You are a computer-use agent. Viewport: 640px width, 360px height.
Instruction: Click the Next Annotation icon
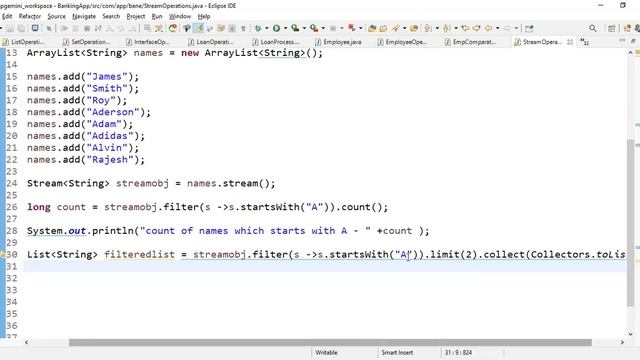pos(427,28)
